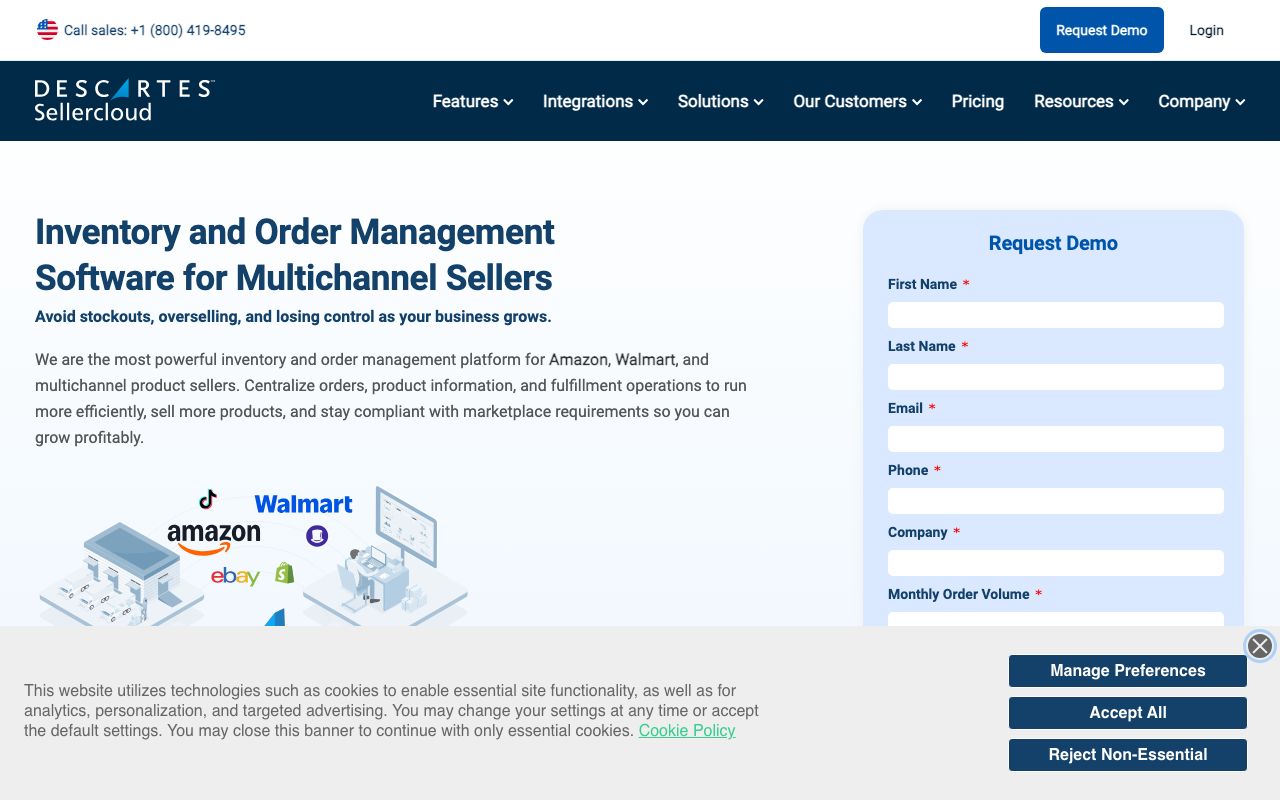
Task: Follow the Walmart link in paragraph
Action: (645, 359)
